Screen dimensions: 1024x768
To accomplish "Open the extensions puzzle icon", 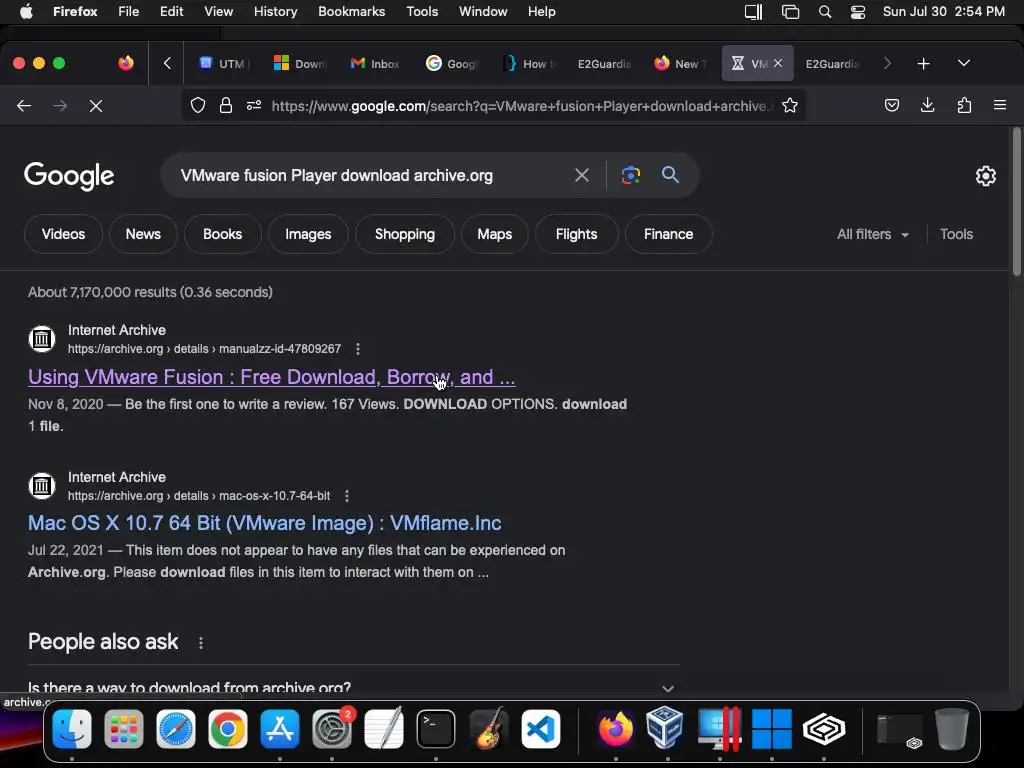I will [x=964, y=105].
